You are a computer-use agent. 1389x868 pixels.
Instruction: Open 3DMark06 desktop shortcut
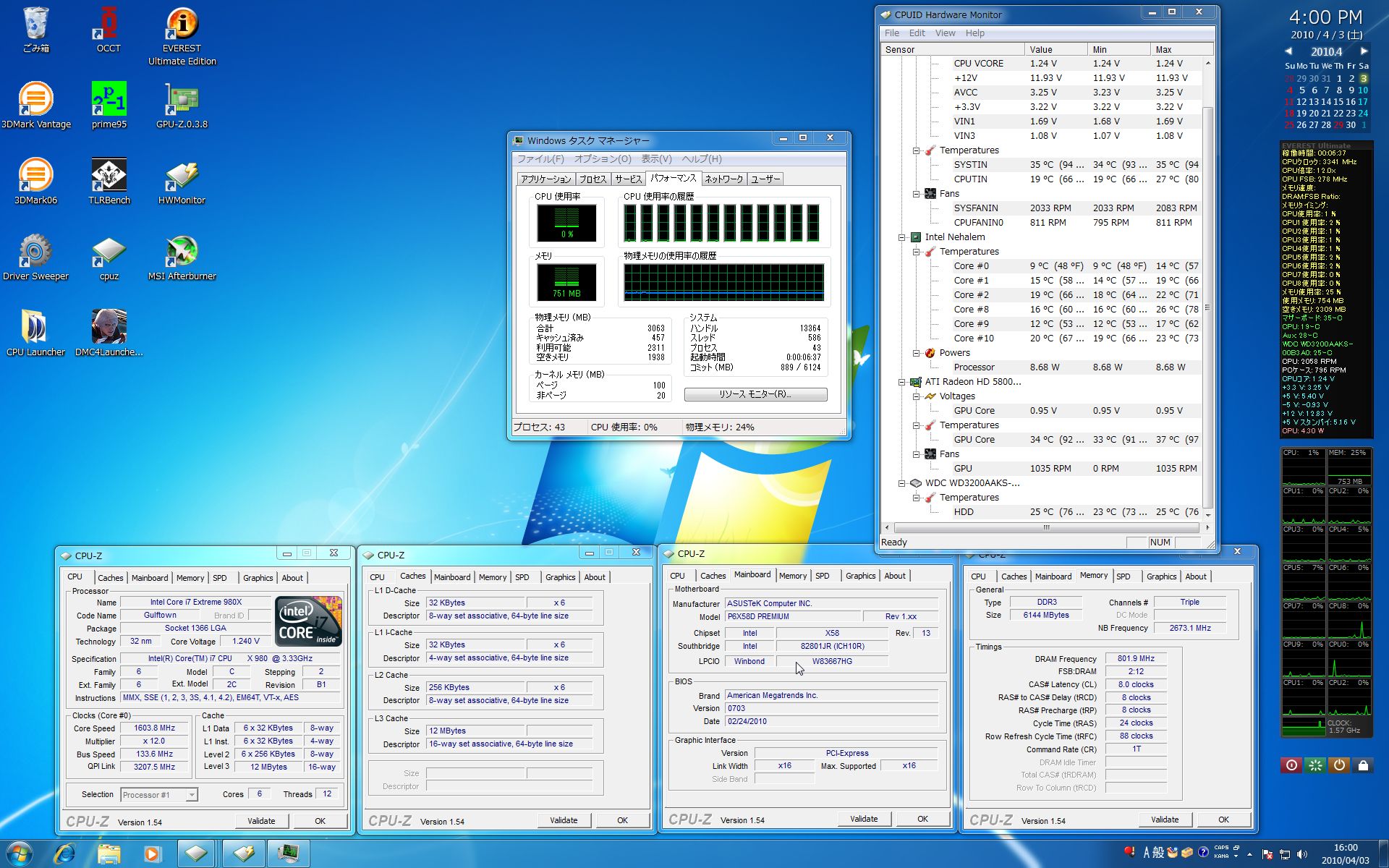pyautogui.click(x=35, y=182)
